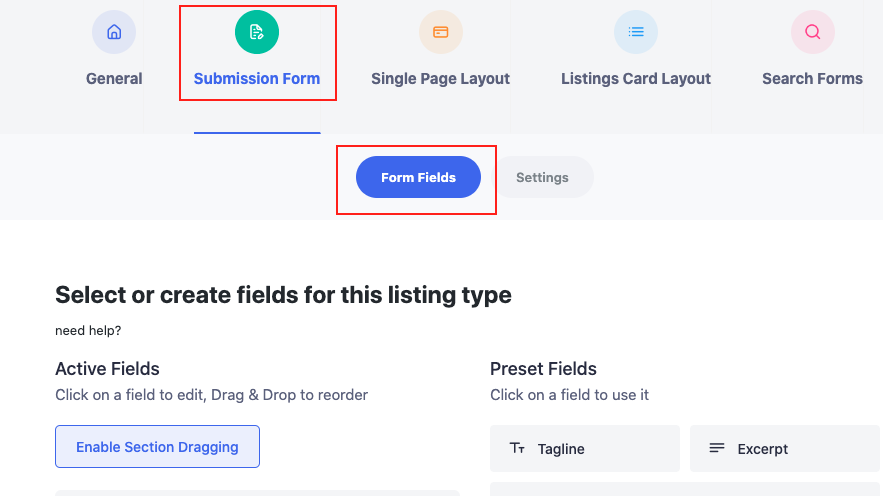
Task: Click the Listings Card Layout list icon
Action: [x=636, y=32]
